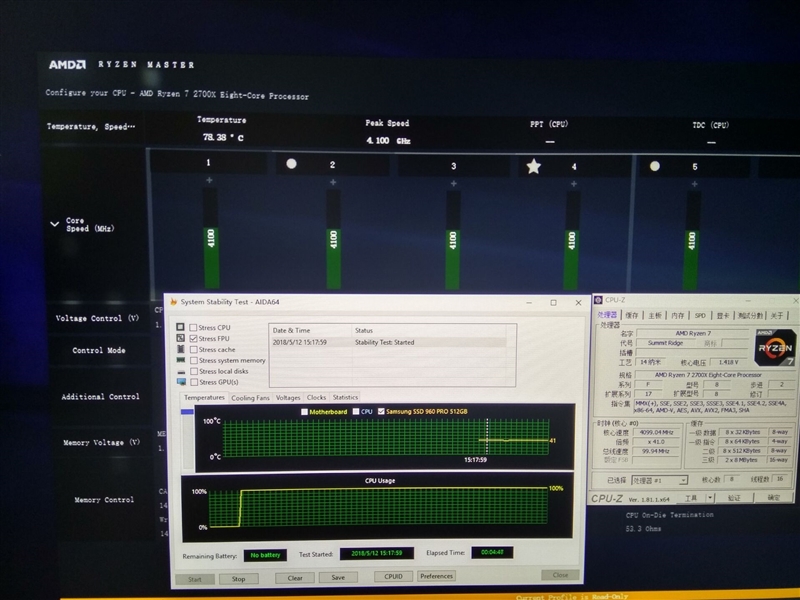Open the 测试分数 (Bench) tab in CPU-Z
Viewport: 800px width, 600px height.
750,316
